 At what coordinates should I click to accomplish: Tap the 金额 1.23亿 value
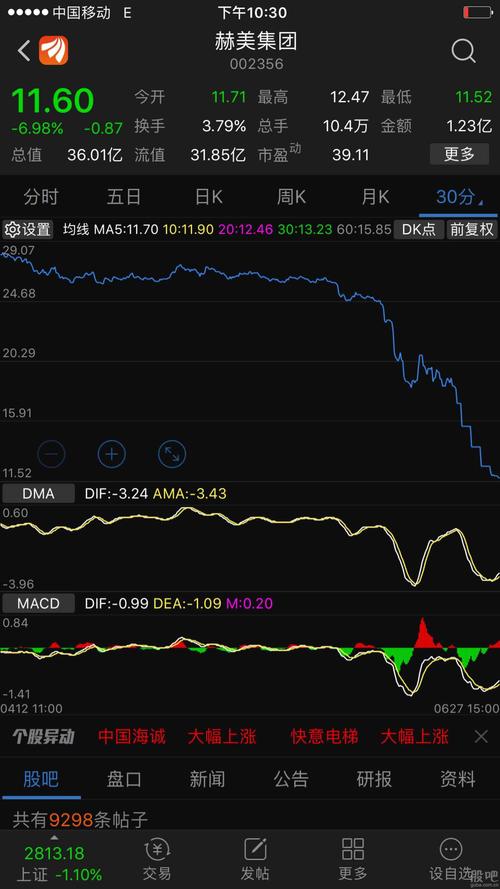tap(468, 126)
